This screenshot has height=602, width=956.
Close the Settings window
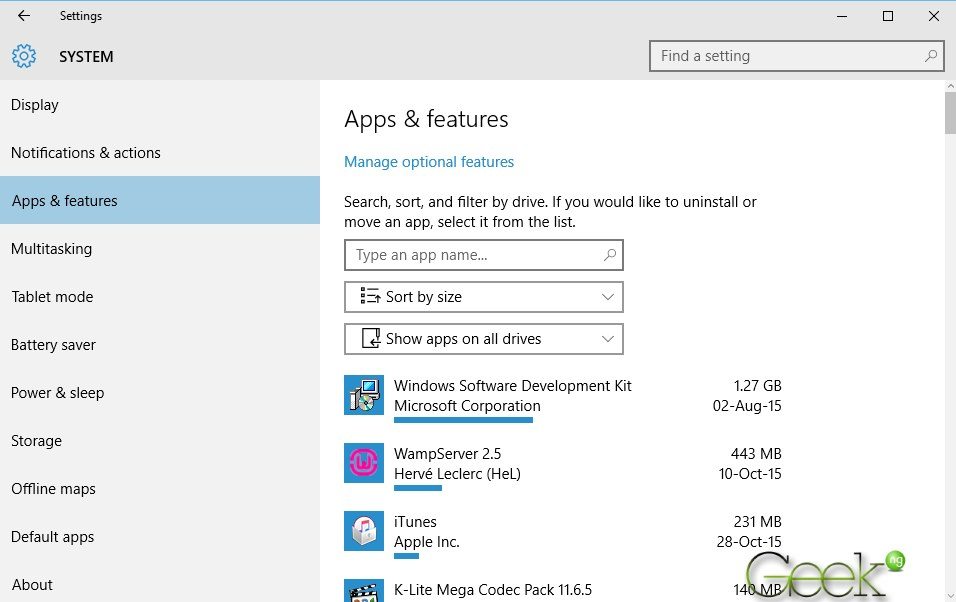[933, 16]
